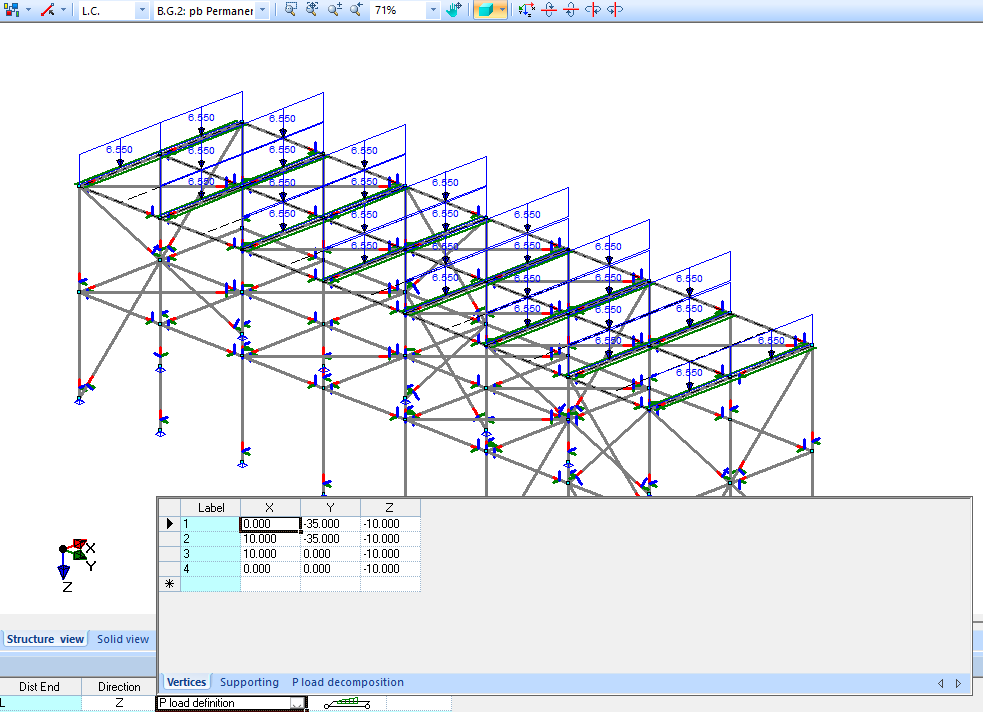Click the last red rotation icon

pos(614,9)
